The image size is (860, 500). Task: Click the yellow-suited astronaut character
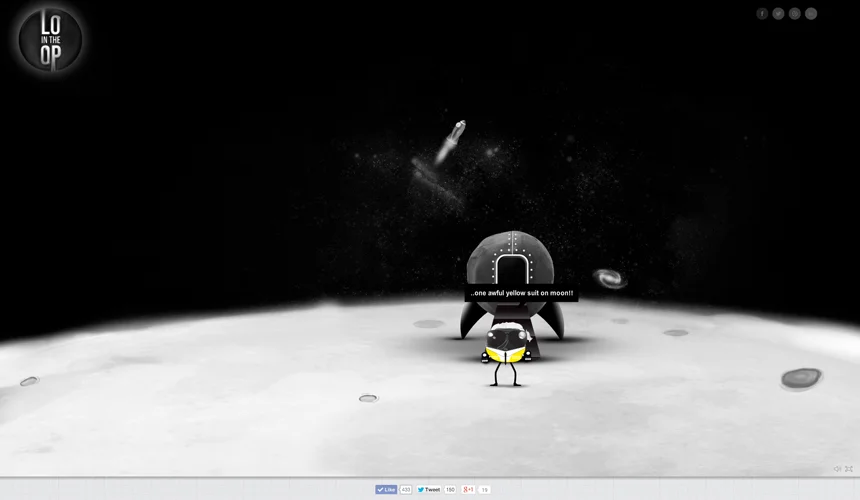(x=506, y=354)
